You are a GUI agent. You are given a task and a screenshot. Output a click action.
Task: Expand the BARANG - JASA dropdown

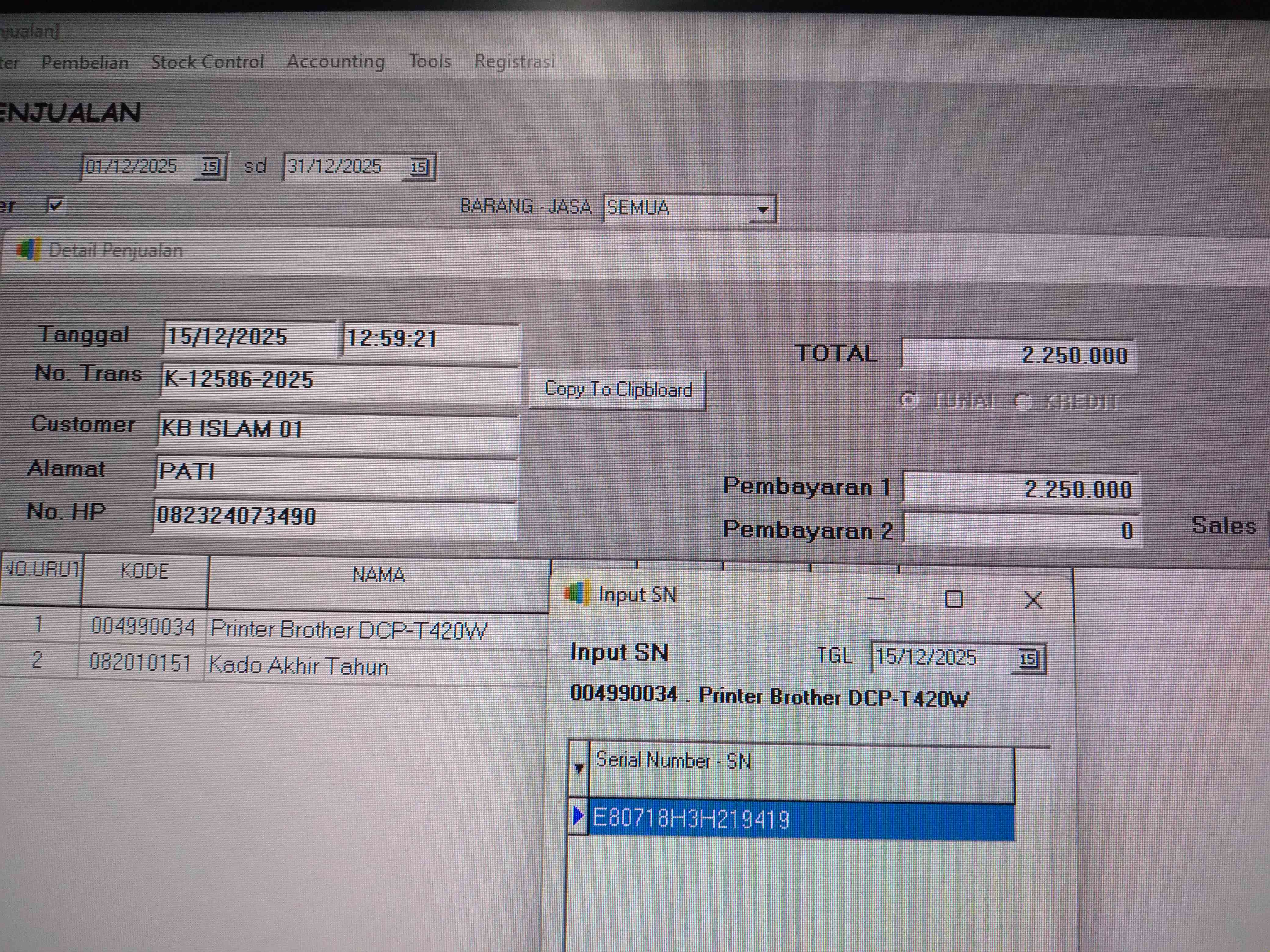(763, 209)
